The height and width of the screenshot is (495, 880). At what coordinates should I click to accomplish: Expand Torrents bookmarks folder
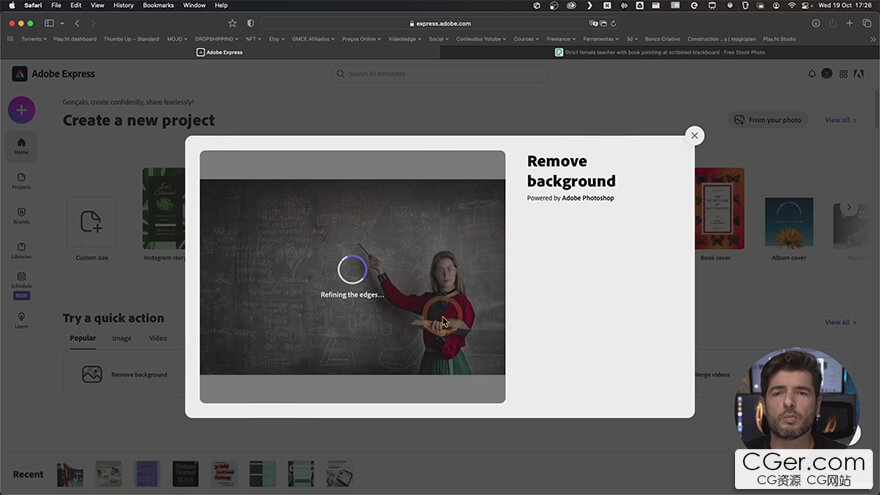pos(34,39)
